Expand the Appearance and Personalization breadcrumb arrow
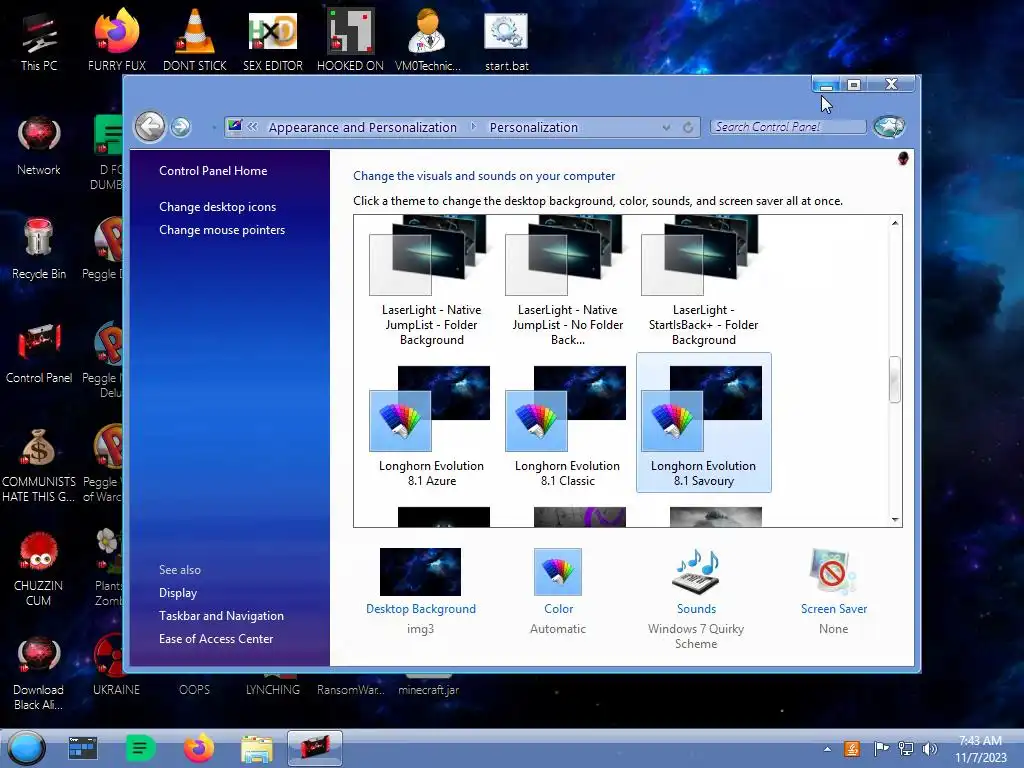Screen dimensions: 1024x768 [473, 127]
